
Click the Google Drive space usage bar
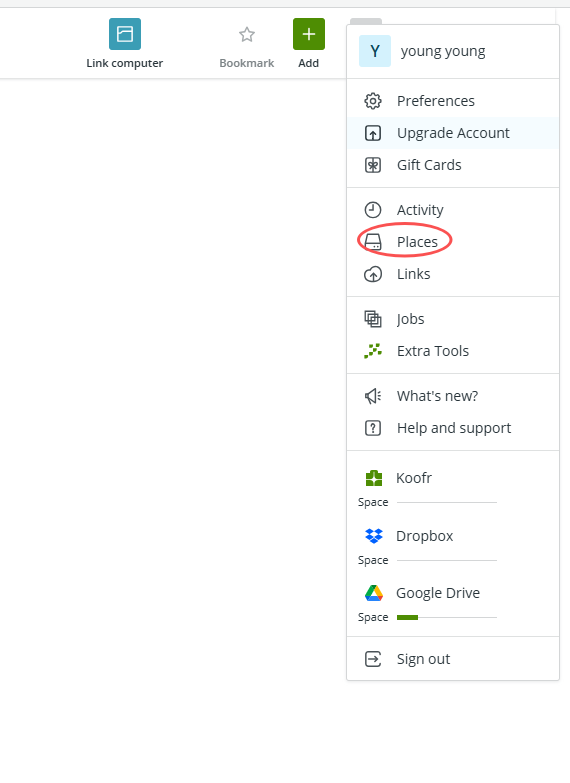coord(447,618)
